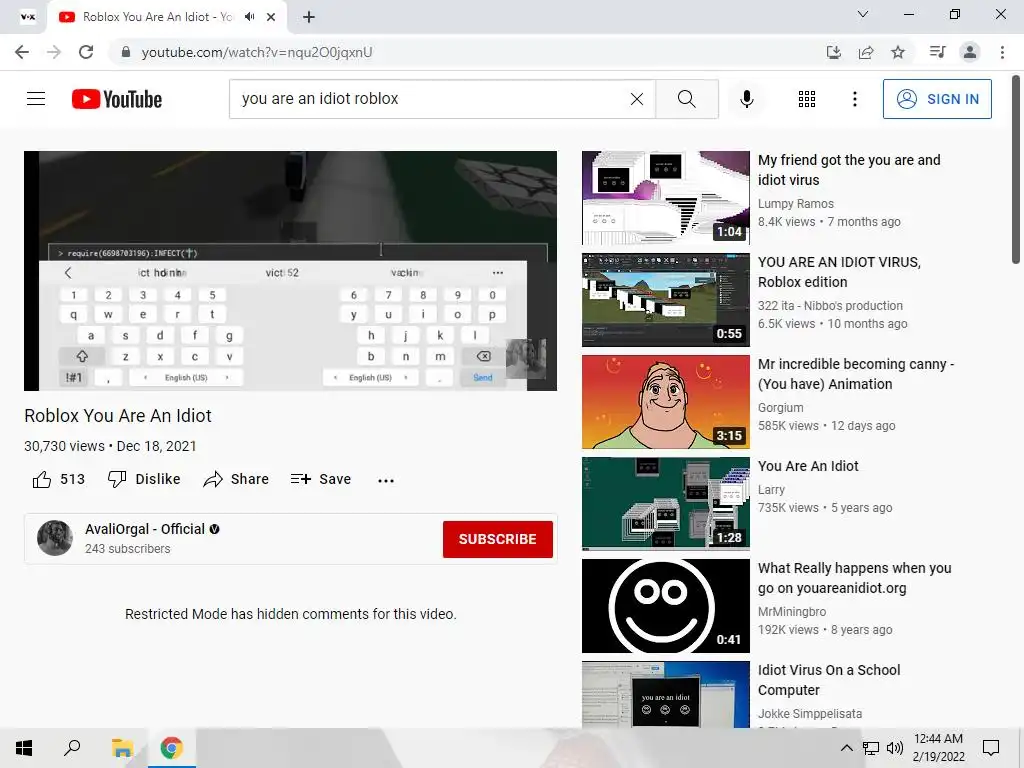Go to YouTube home via the logo

tap(117, 99)
